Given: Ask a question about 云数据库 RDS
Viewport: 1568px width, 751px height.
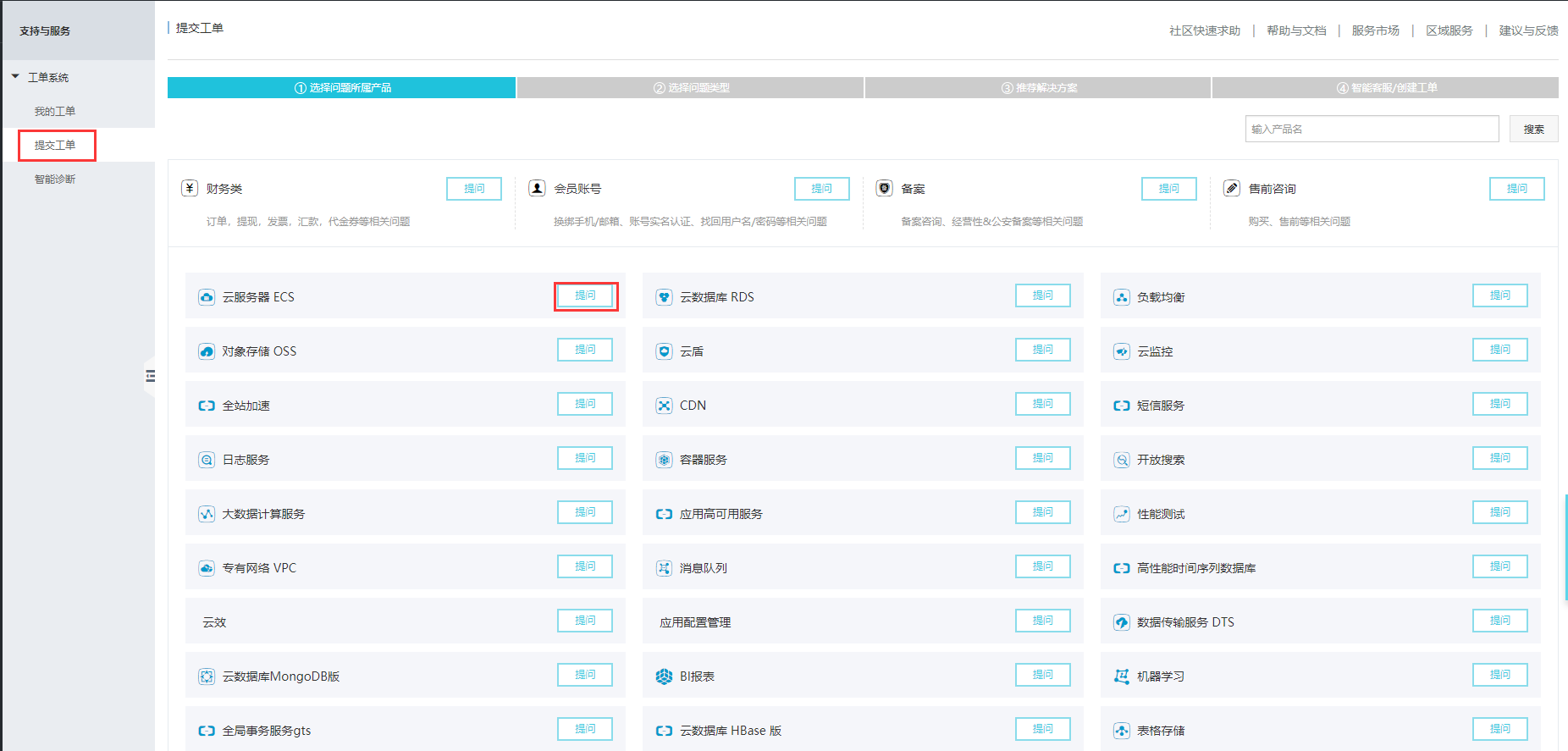Looking at the screenshot, I should [x=1043, y=295].
